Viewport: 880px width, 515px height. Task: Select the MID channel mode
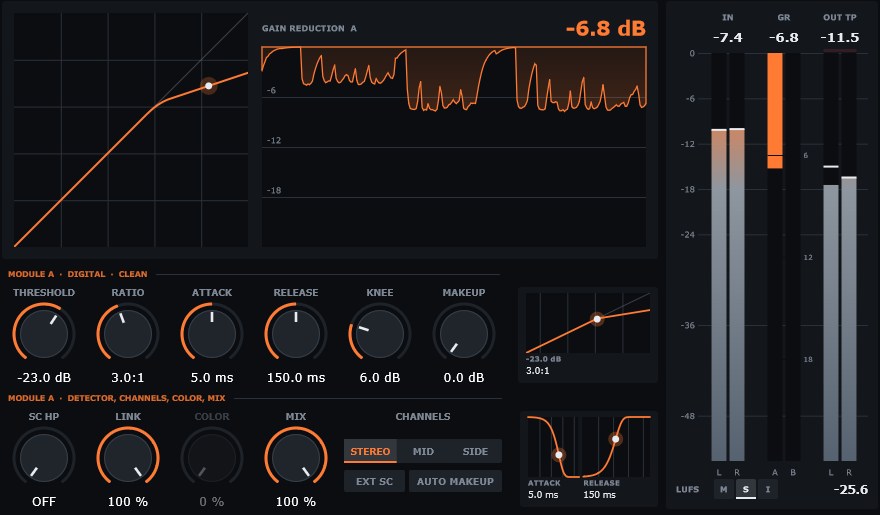423,451
